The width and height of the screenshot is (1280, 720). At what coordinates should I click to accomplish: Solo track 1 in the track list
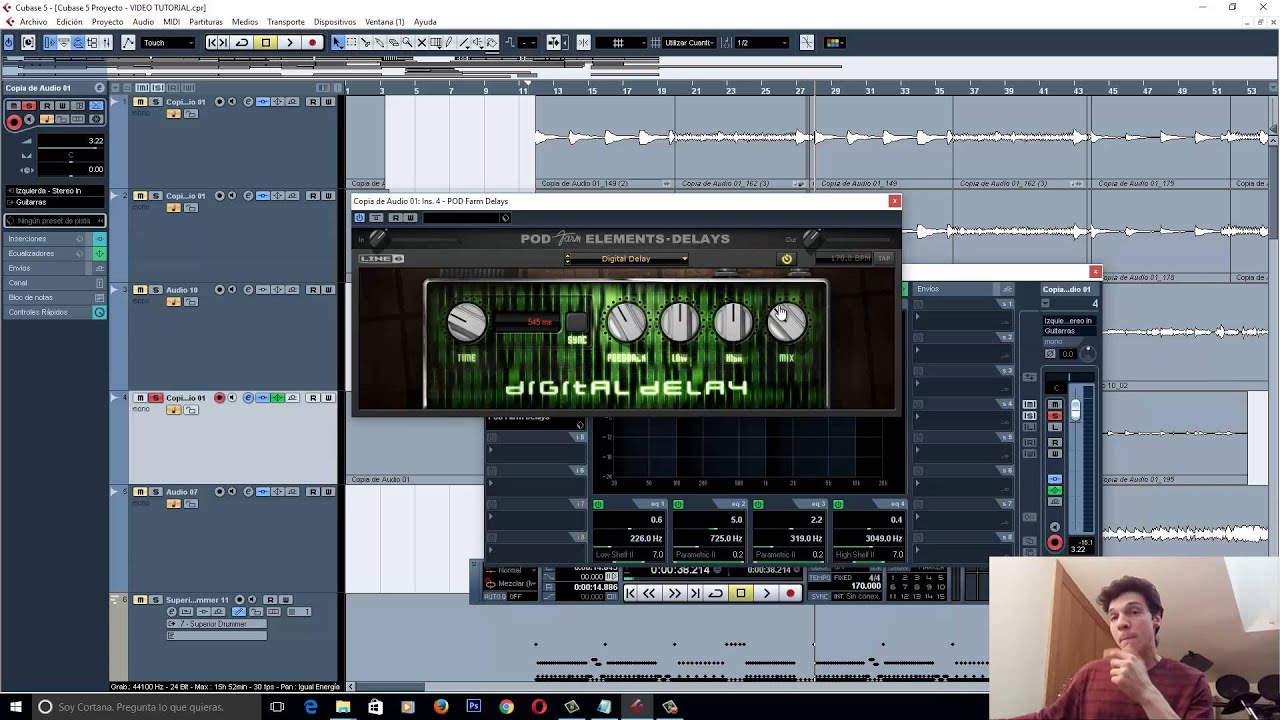[155, 102]
